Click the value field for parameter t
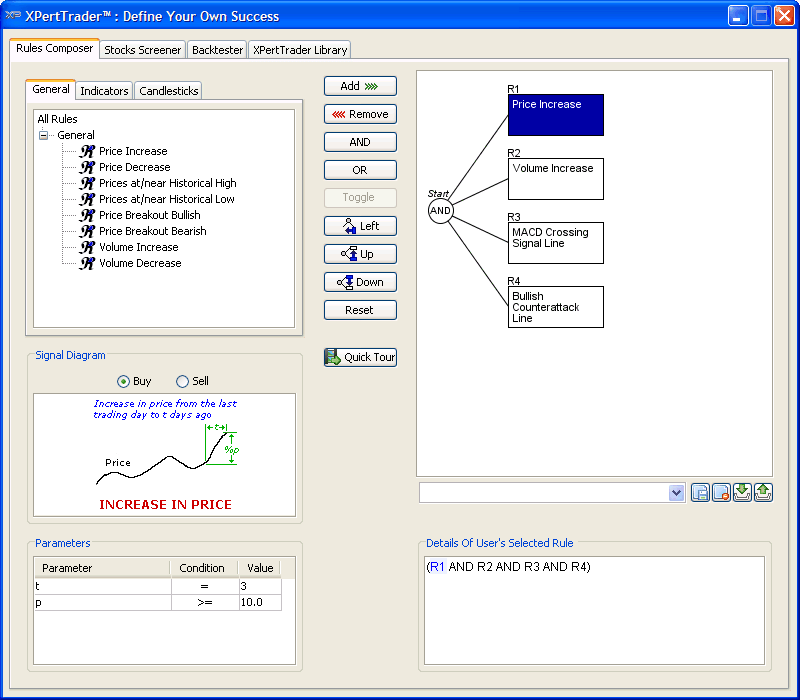This screenshot has height=700, width=800. [259, 585]
